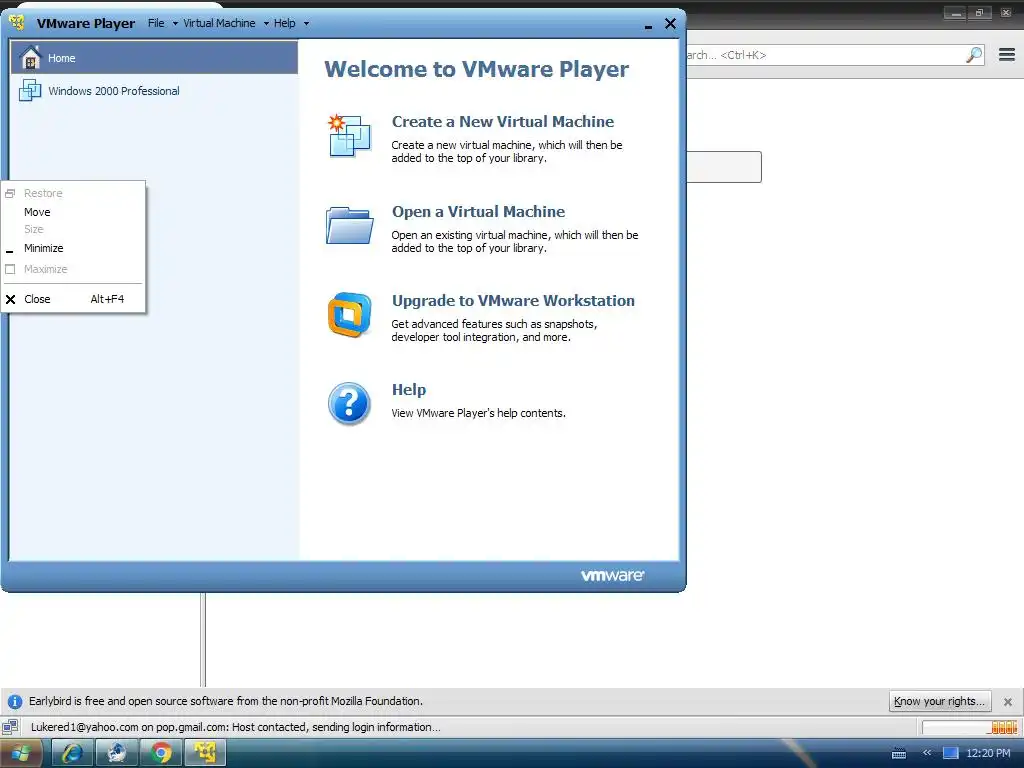
Task: Click Upgrade to VMware Workstation link
Action: [x=513, y=300]
